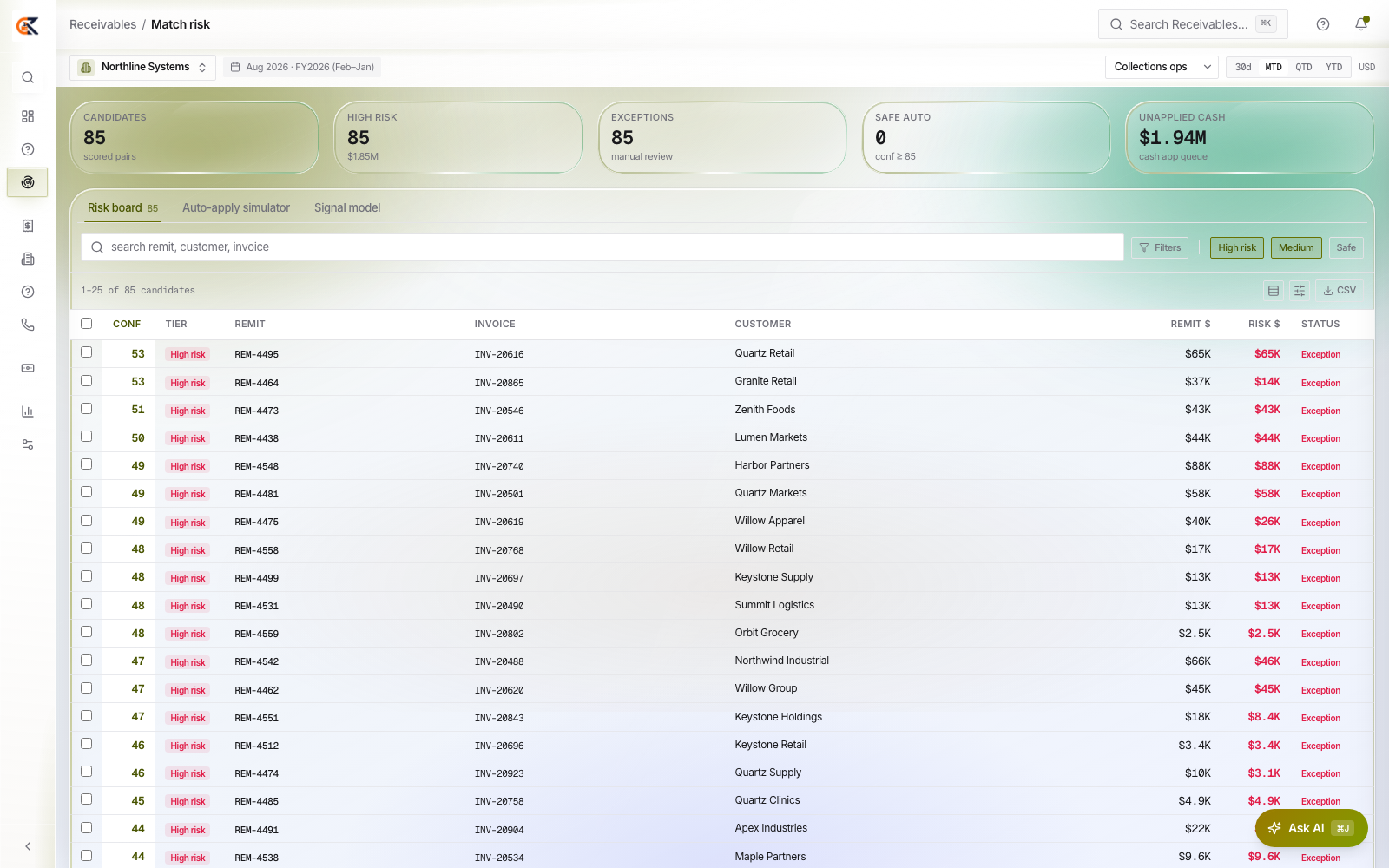This screenshot has width=1389, height=868.
Task: Open the Safe Auto metric card
Action: coord(986,138)
